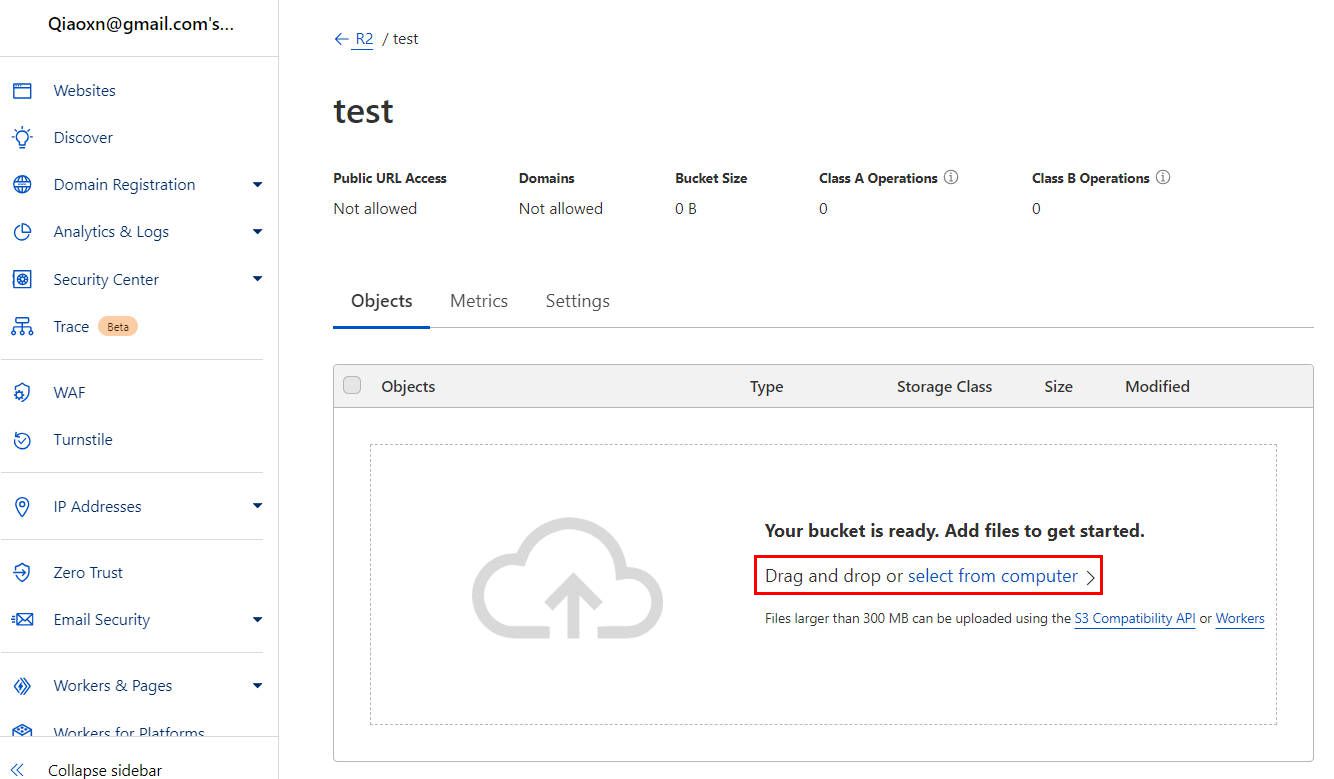Switch to the Metrics tab
The image size is (1334, 779).
[479, 301]
